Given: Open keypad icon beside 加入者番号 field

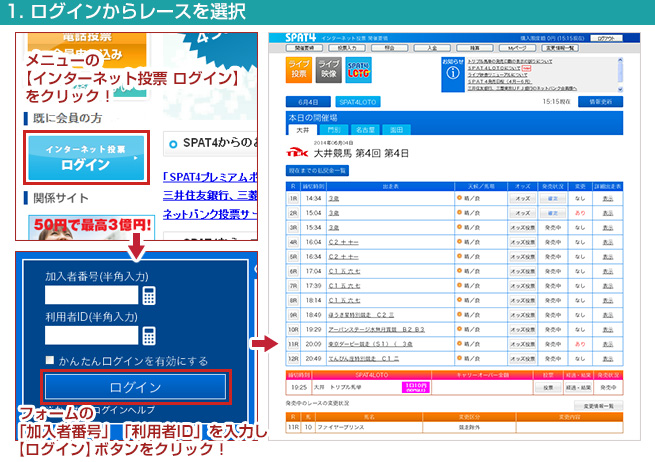Looking at the screenshot, I should (149, 295).
